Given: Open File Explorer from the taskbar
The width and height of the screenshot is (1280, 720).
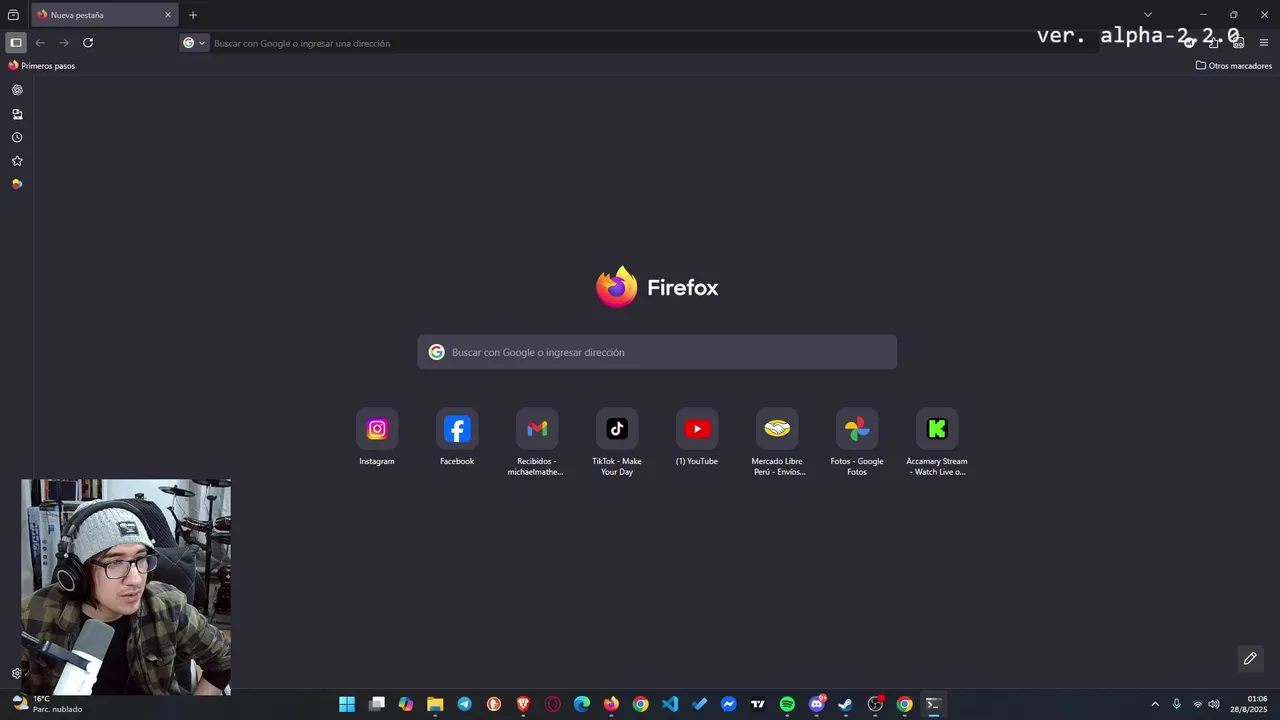Looking at the screenshot, I should [x=435, y=704].
